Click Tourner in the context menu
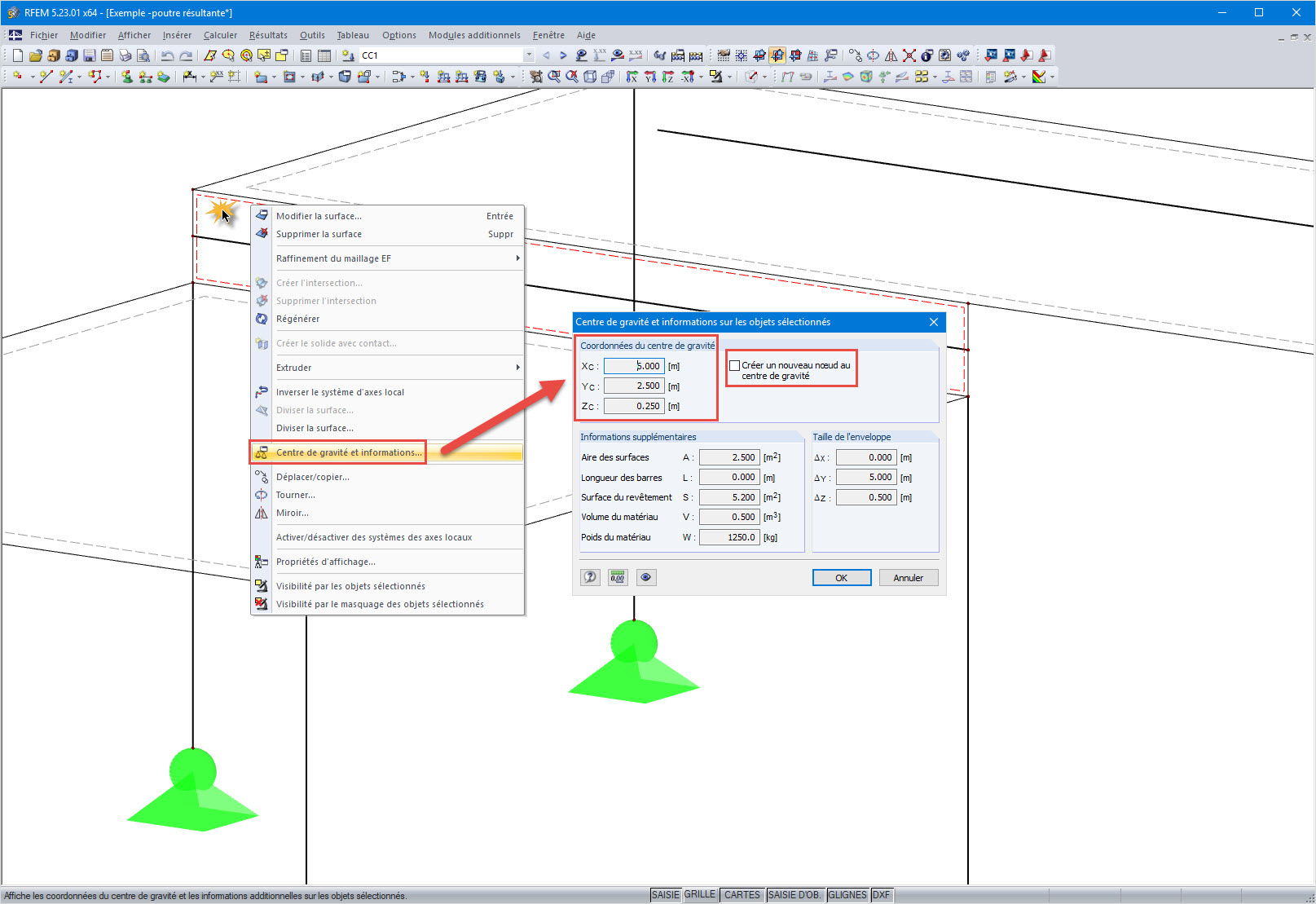Viewport: 1316px width, 904px height. click(387, 495)
